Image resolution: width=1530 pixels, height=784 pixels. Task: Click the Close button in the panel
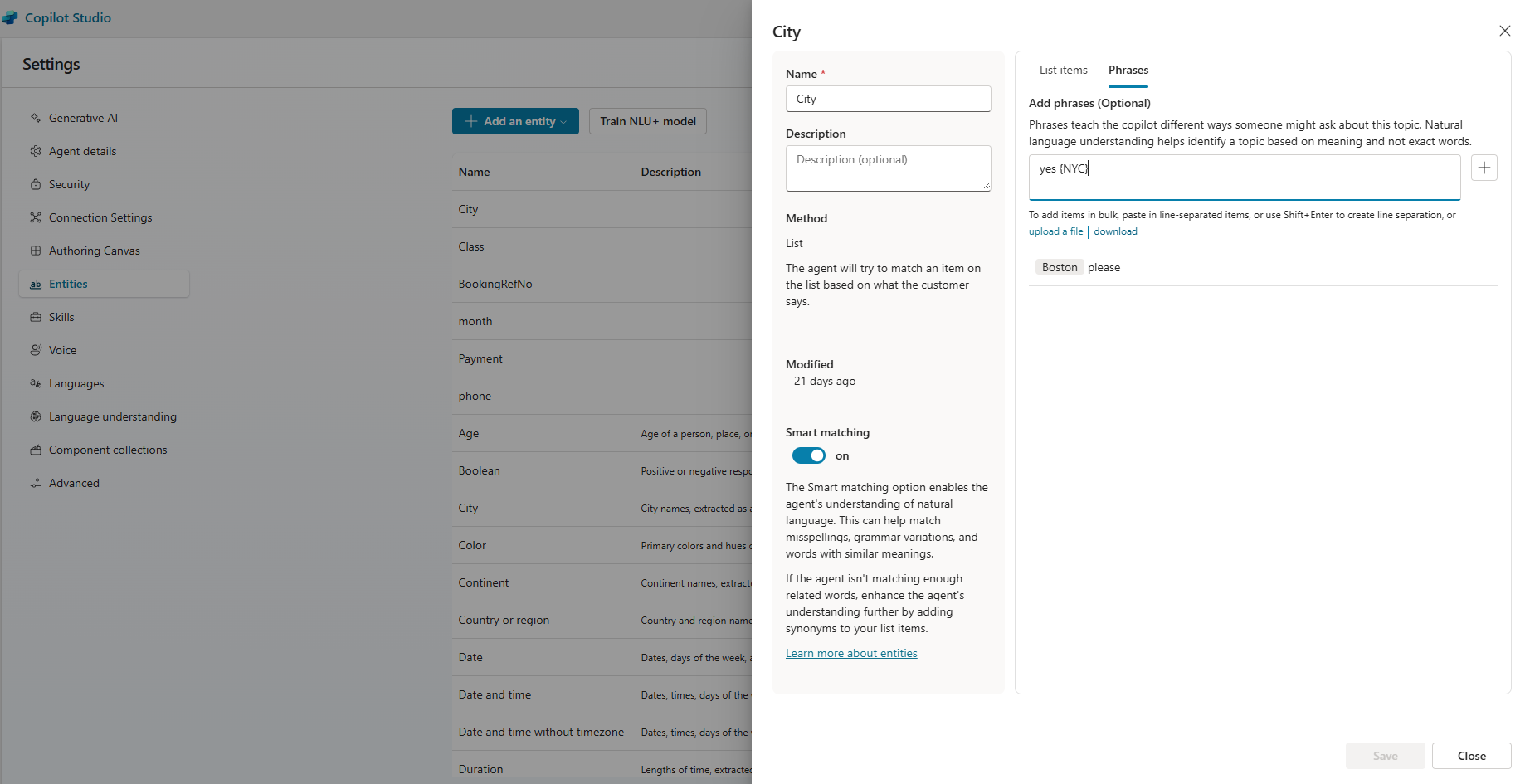(1471, 756)
